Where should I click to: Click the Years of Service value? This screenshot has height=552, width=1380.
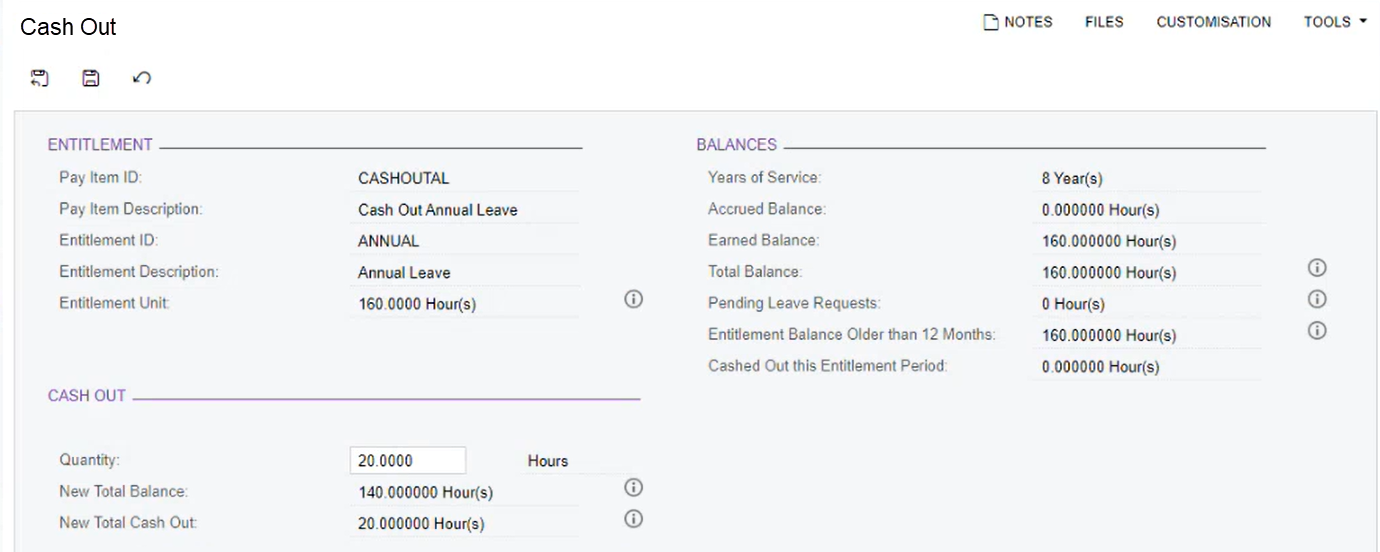point(1072,179)
